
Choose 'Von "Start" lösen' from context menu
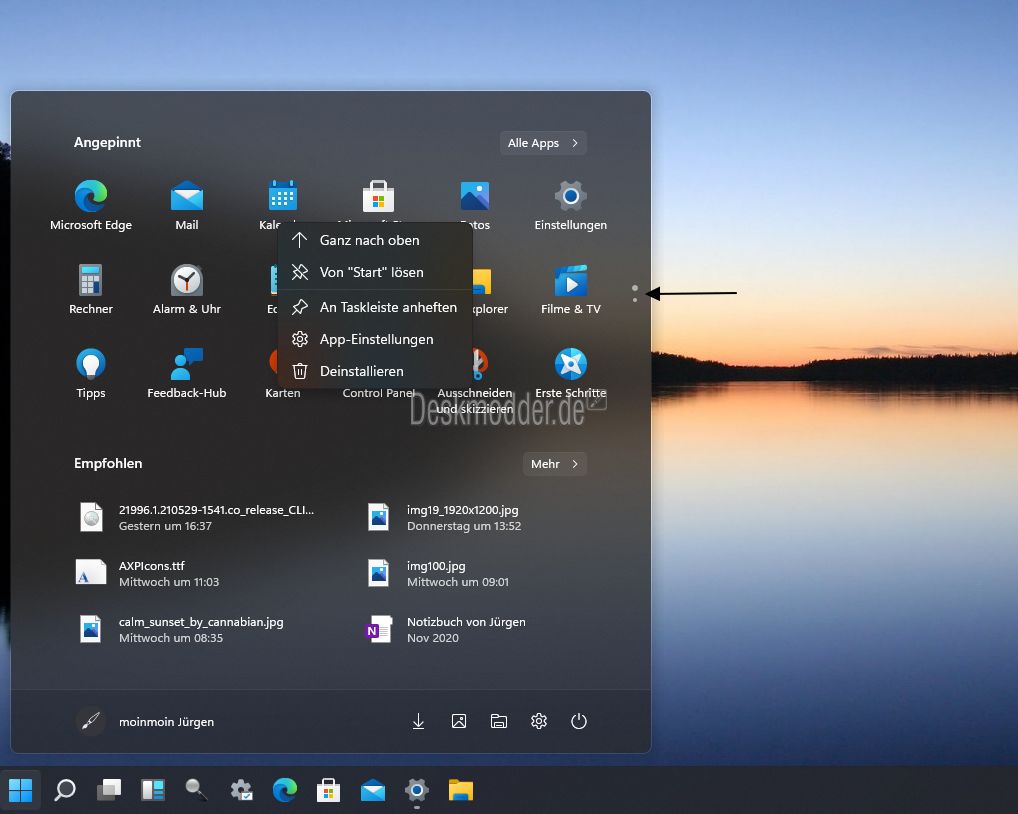[375, 272]
